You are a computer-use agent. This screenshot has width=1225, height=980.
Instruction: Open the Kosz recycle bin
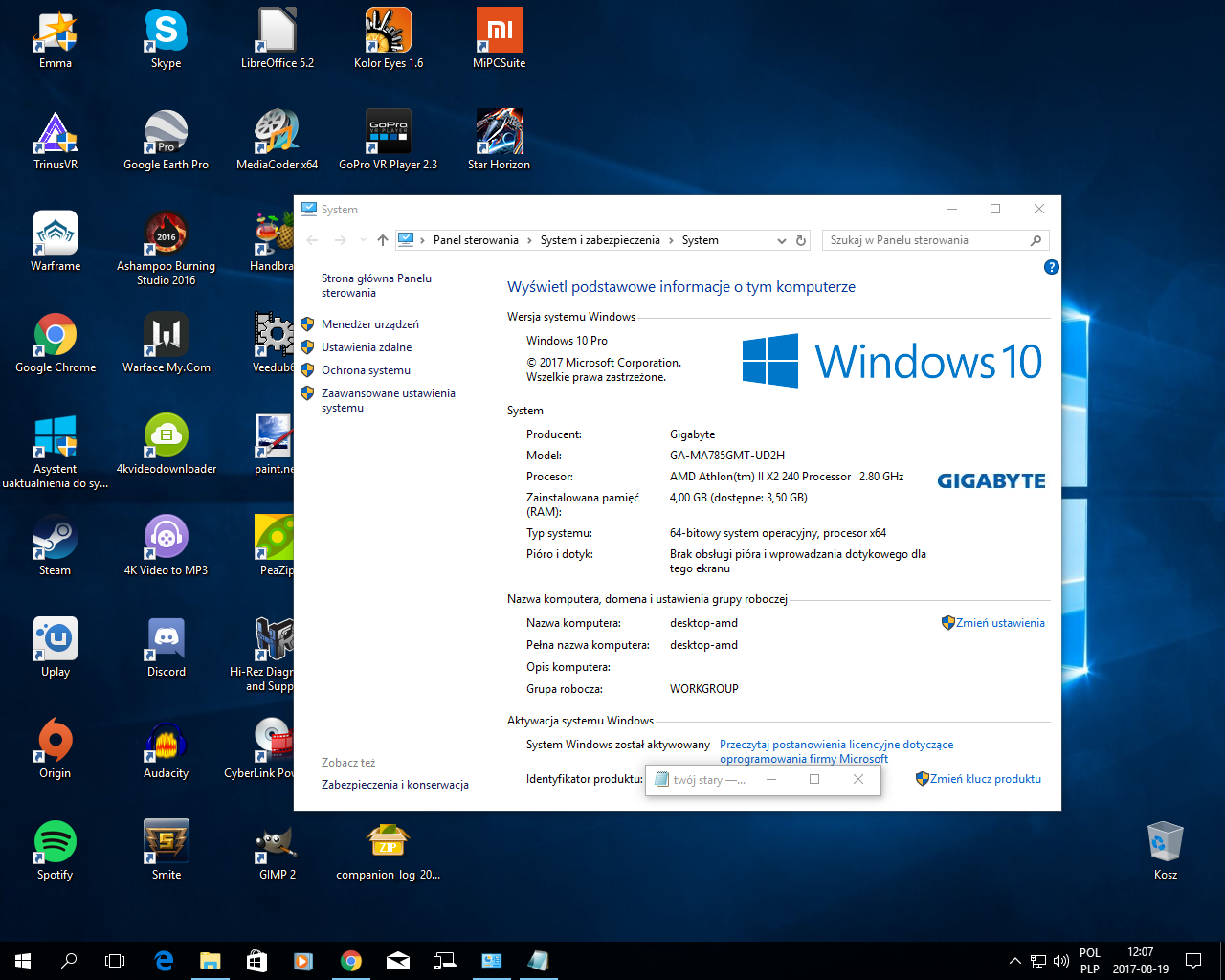1165,843
